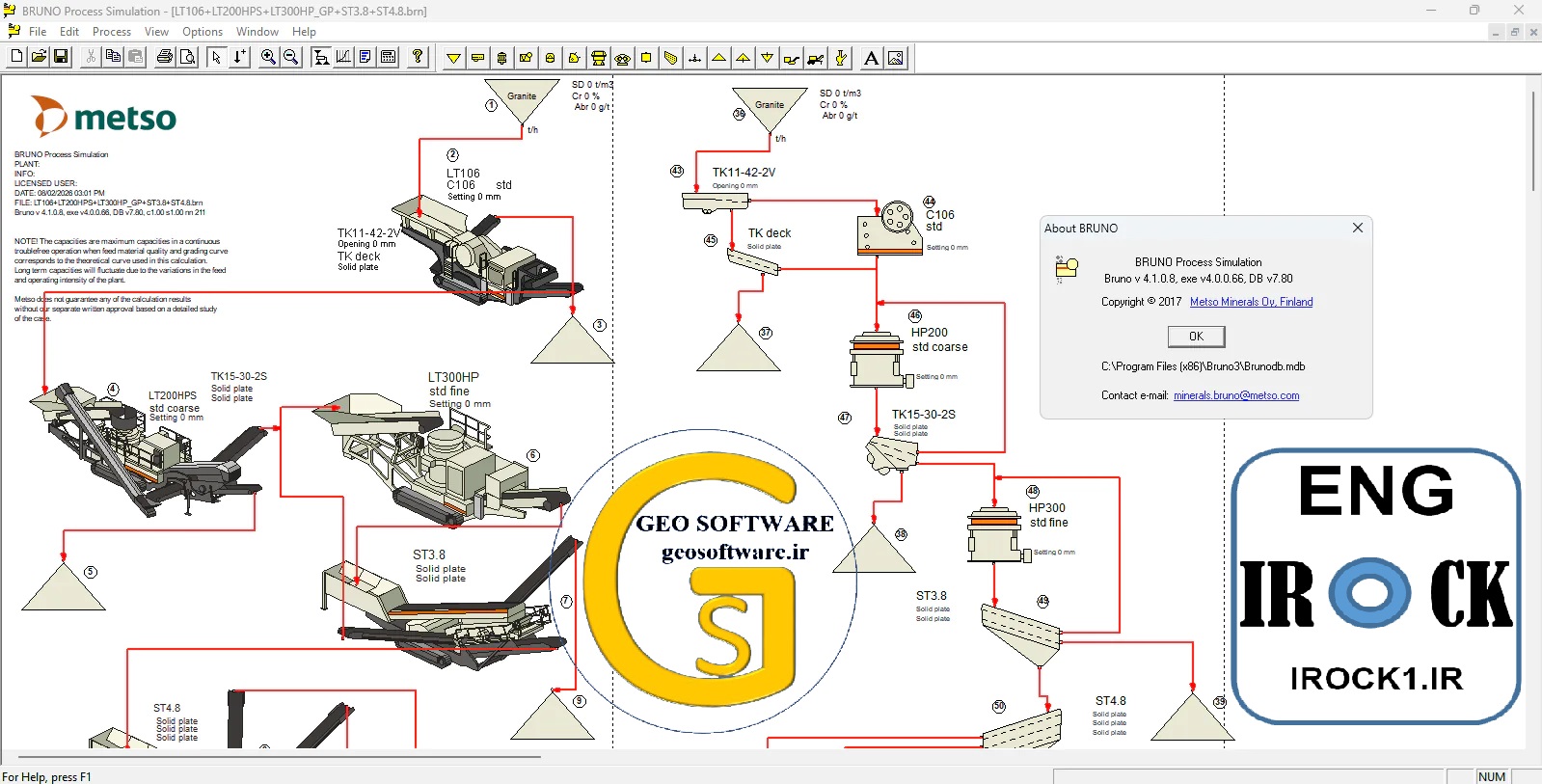
Task: Open an existing file with the folder icon
Action: point(39,57)
